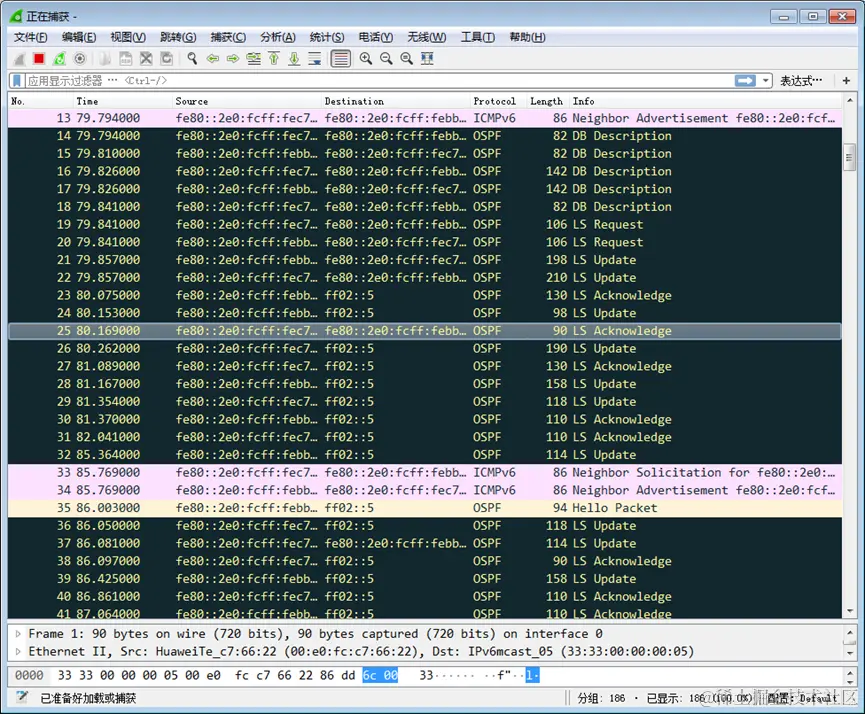Image resolution: width=865 pixels, height=714 pixels.
Task: Sort by the Source column header
Action: tap(247, 101)
